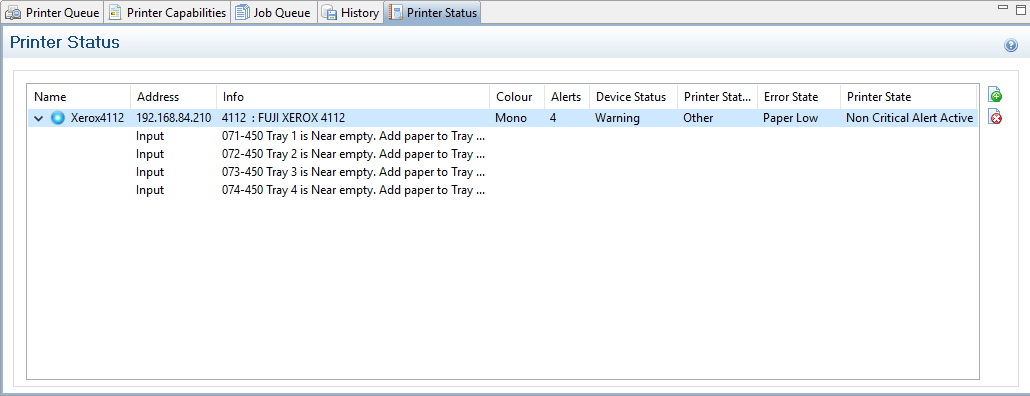Click the Colour column header
Screen dimensions: 1030x396
click(518, 97)
